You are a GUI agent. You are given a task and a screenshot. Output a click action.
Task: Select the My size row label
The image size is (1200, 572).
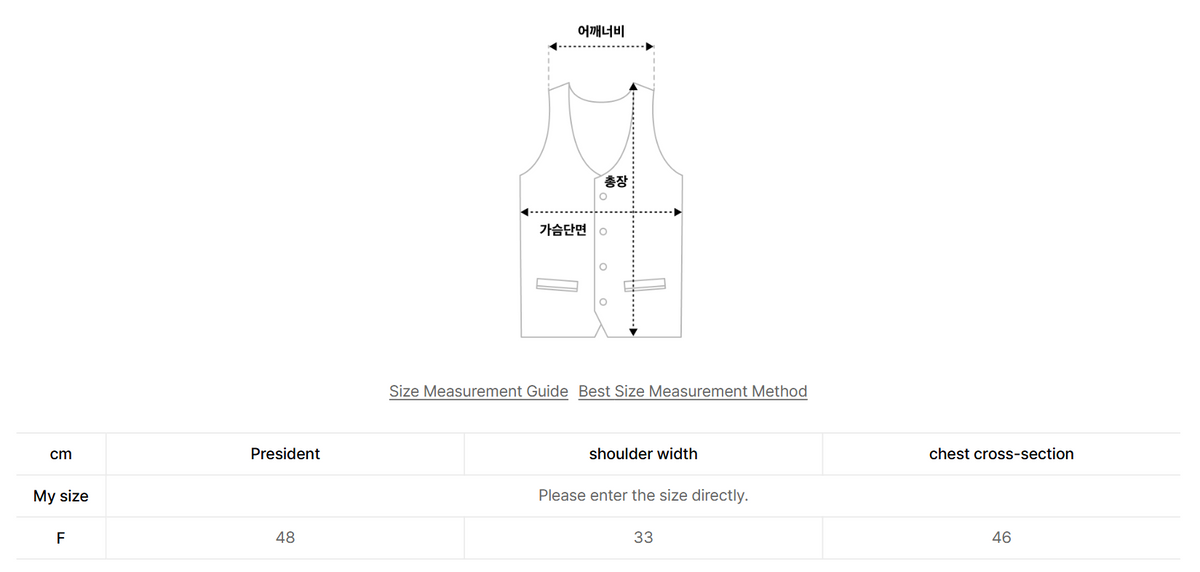(x=61, y=495)
